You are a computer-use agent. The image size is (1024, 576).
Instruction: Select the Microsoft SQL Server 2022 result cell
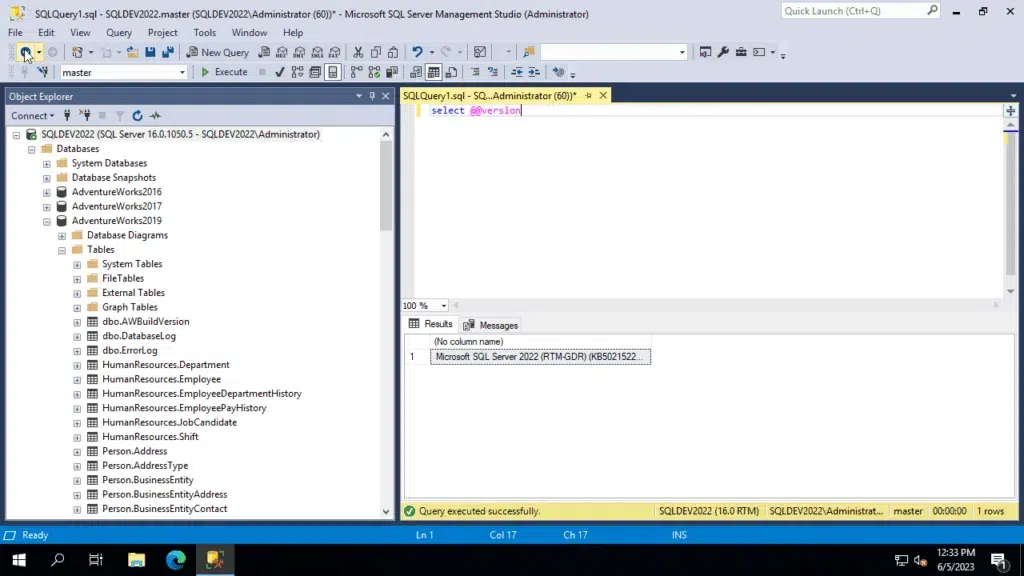coord(540,357)
